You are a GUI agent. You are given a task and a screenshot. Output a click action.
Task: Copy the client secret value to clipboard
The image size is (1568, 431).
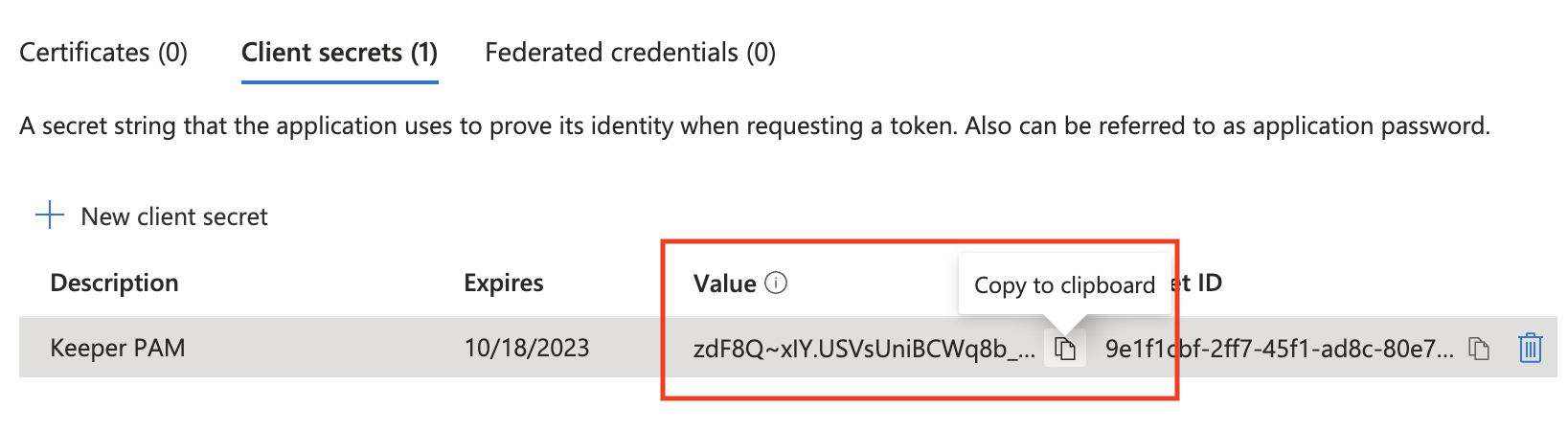(x=1065, y=349)
